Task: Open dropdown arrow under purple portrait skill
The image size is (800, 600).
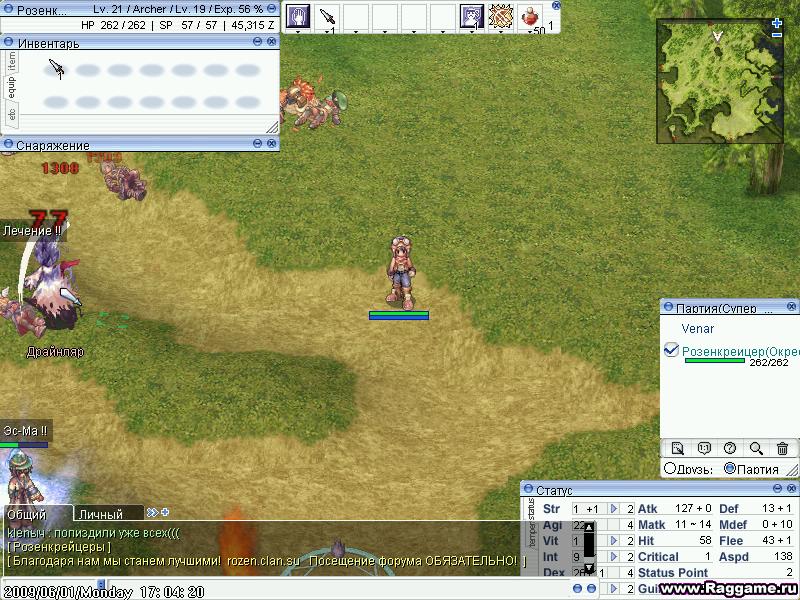Action: pyautogui.click(x=471, y=32)
